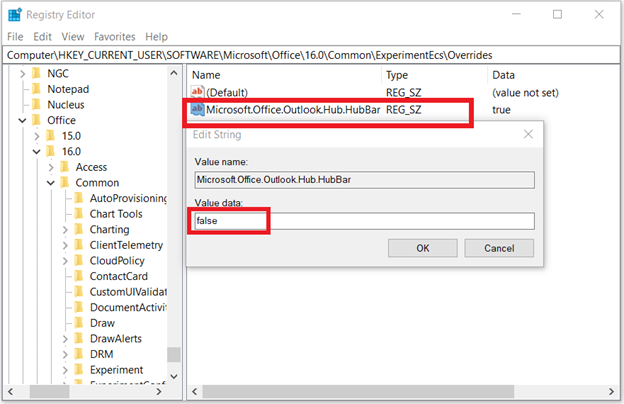This screenshot has width=624, height=404.
Task: Open the View menu
Action: point(73,37)
